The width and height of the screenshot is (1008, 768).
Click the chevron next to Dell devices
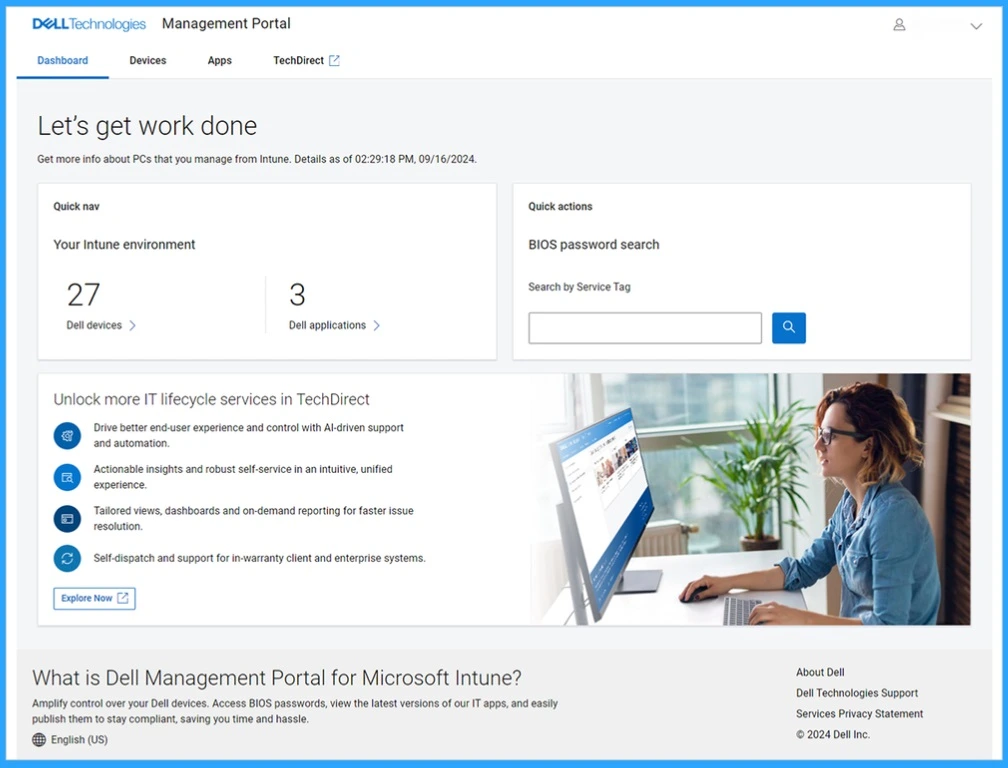click(132, 325)
